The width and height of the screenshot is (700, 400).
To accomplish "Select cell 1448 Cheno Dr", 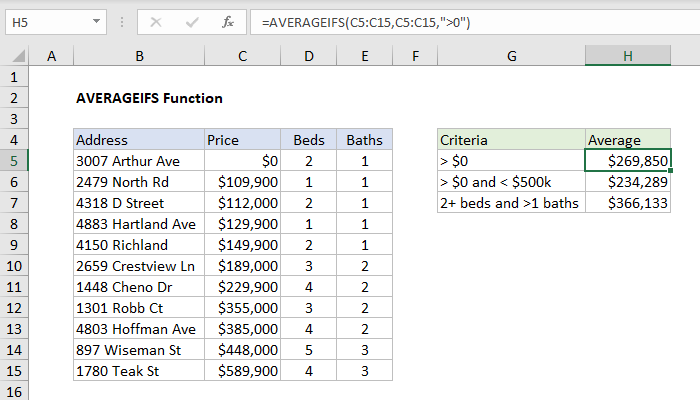I will 139,287.
